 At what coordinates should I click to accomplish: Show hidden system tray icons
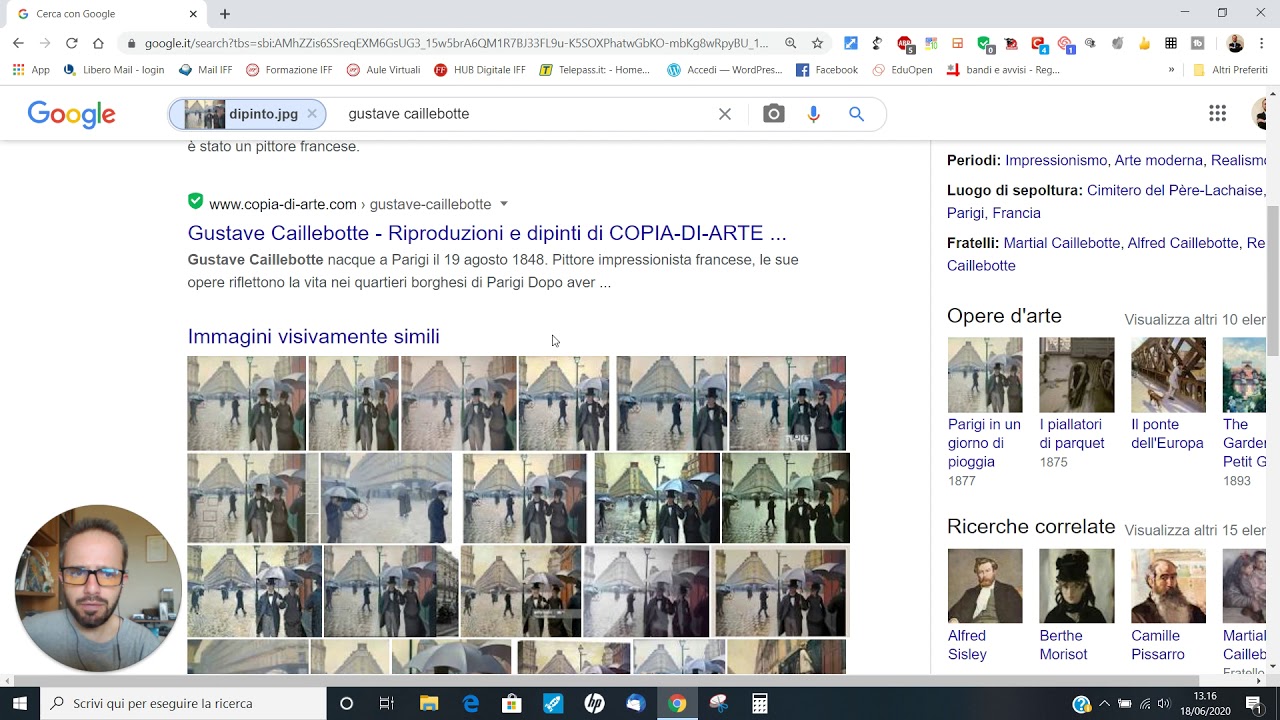tap(1104, 704)
